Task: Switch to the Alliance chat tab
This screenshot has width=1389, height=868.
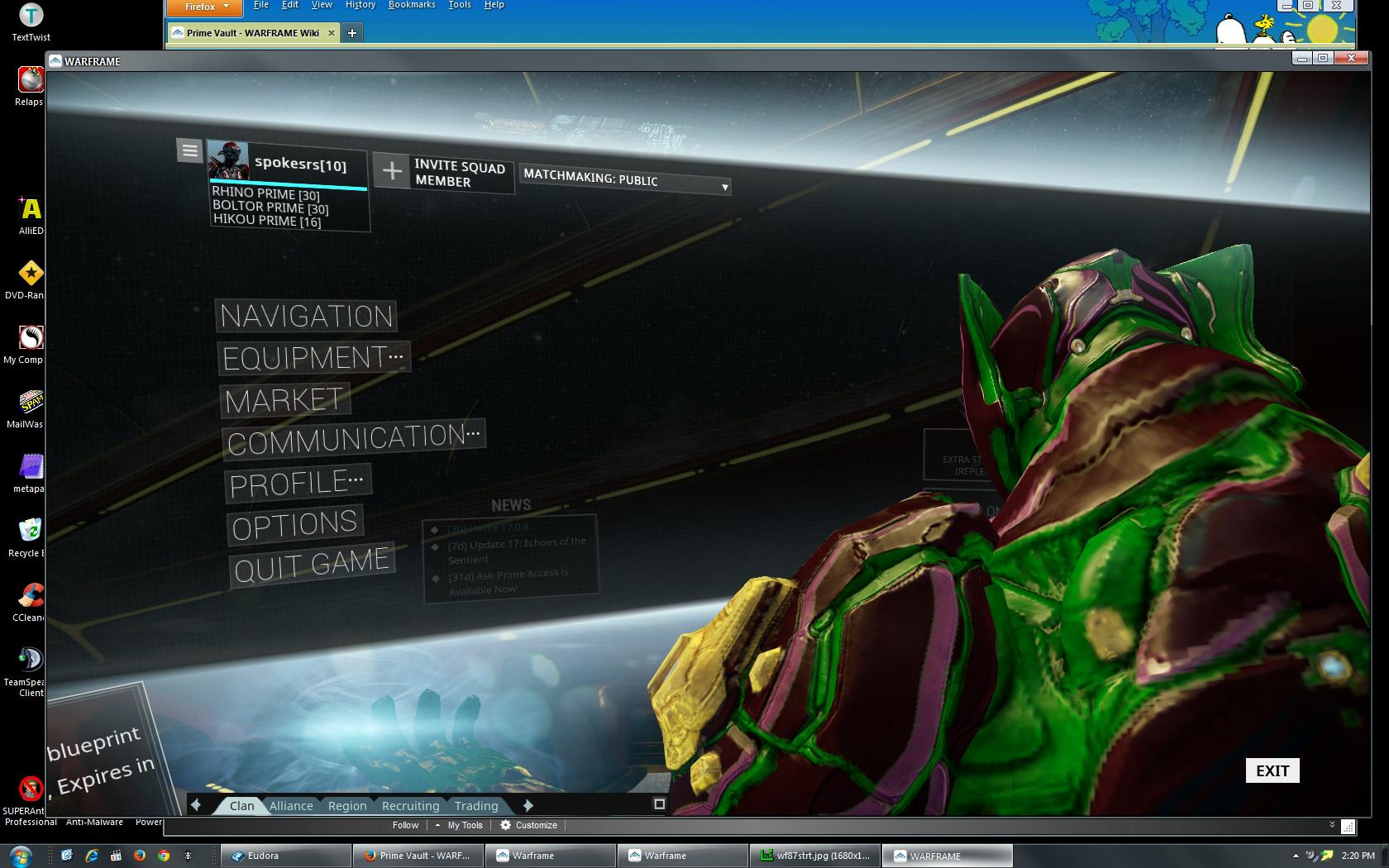Action: tap(291, 806)
